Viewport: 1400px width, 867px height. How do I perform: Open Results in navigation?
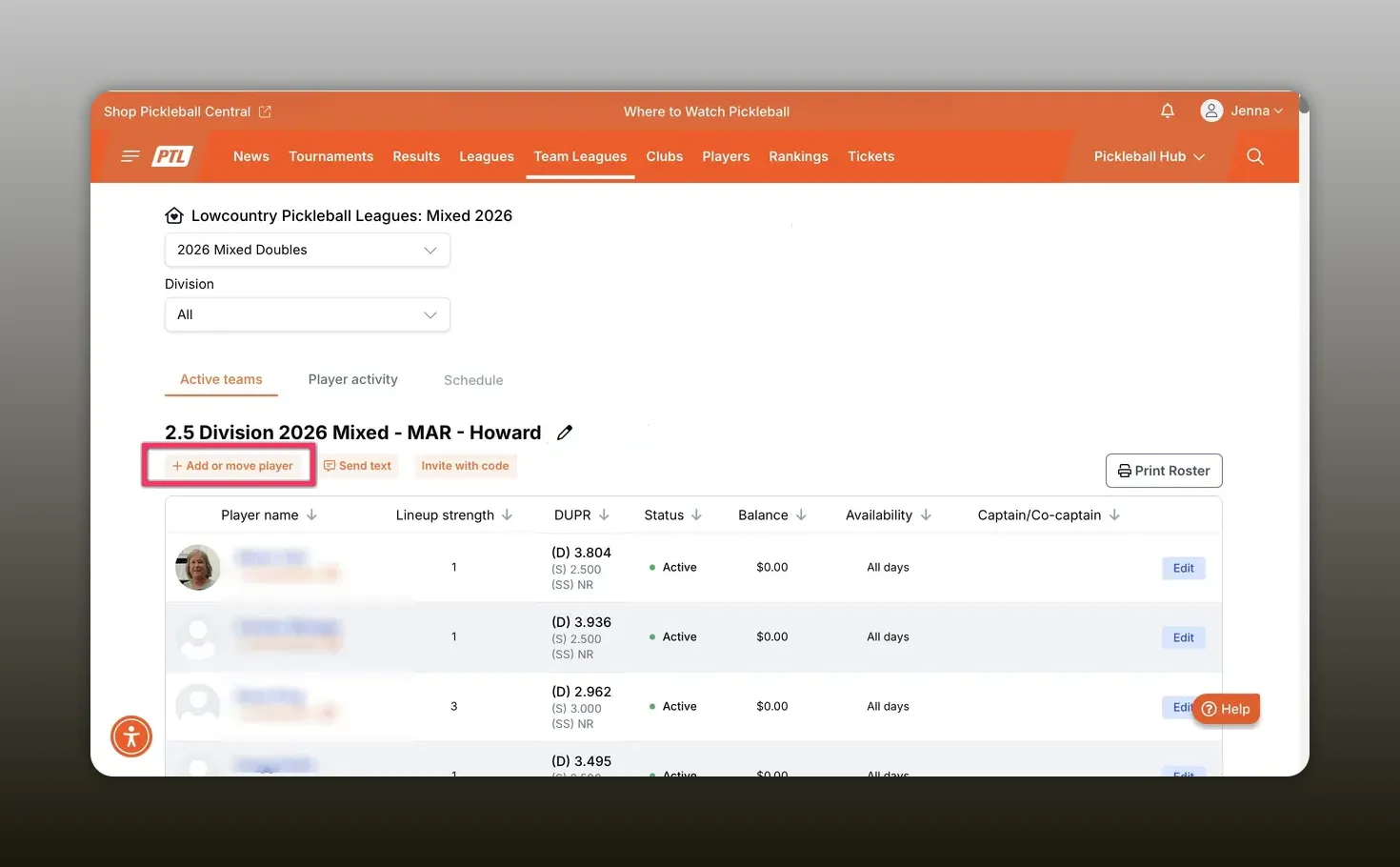[416, 156]
